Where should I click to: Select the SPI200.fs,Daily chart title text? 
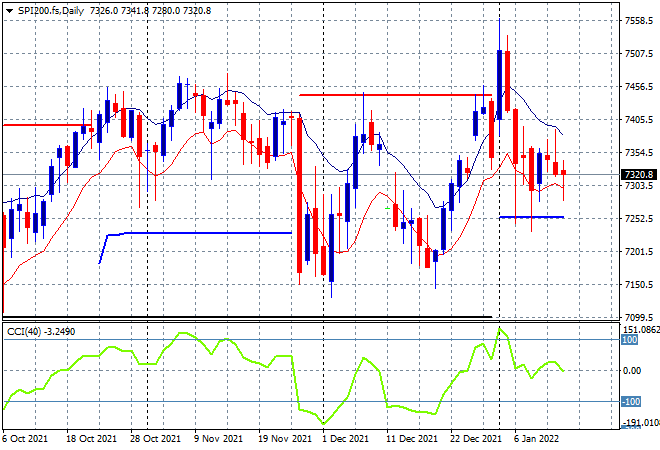(x=51, y=11)
